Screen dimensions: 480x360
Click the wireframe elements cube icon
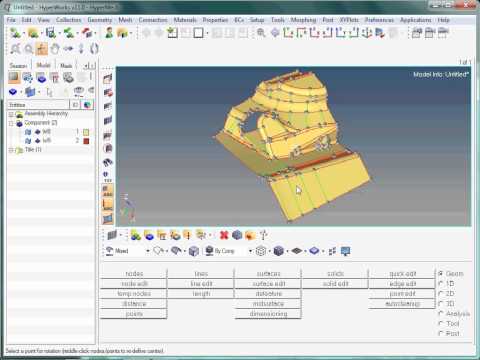coord(261,251)
